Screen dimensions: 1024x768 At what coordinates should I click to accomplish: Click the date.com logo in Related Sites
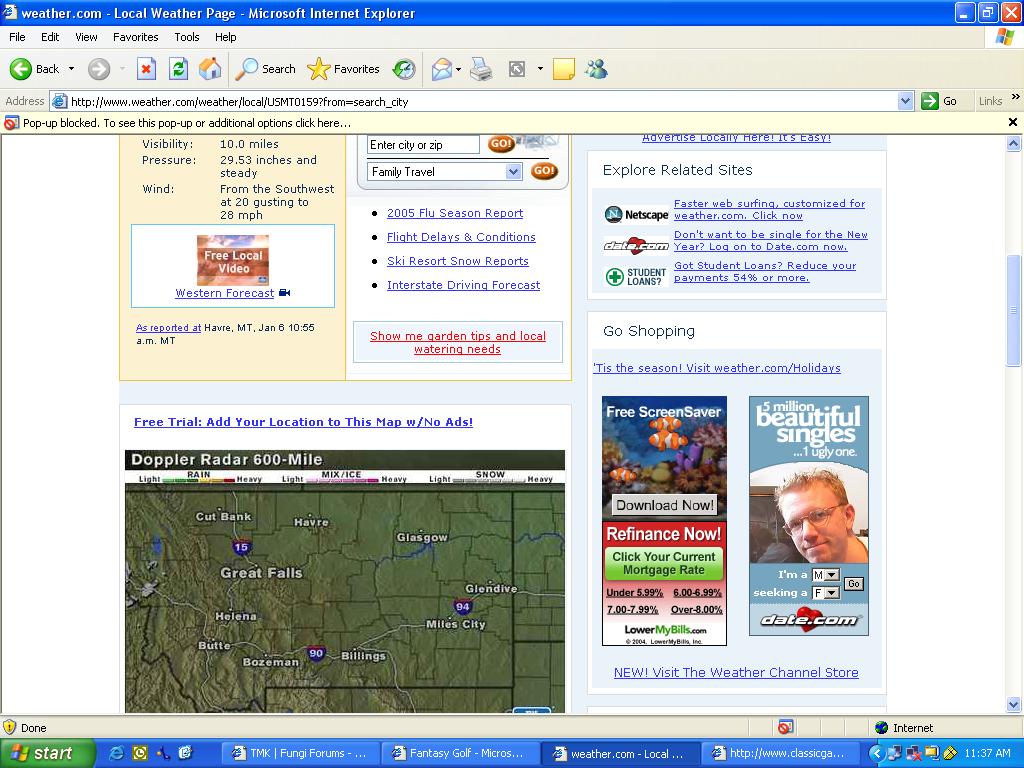pyautogui.click(x=636, y=246)
